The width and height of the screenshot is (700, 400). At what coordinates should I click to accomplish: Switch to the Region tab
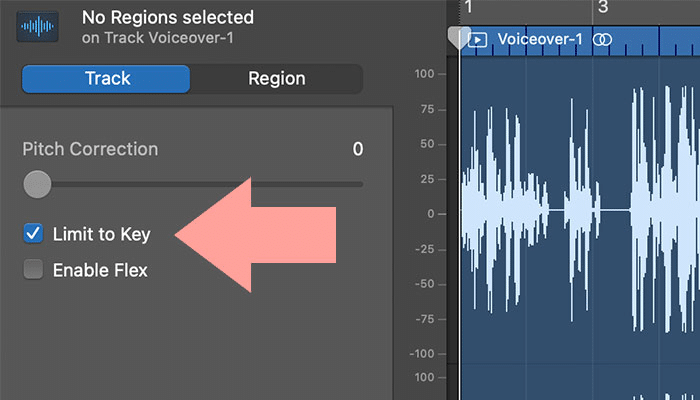(277, 79)
